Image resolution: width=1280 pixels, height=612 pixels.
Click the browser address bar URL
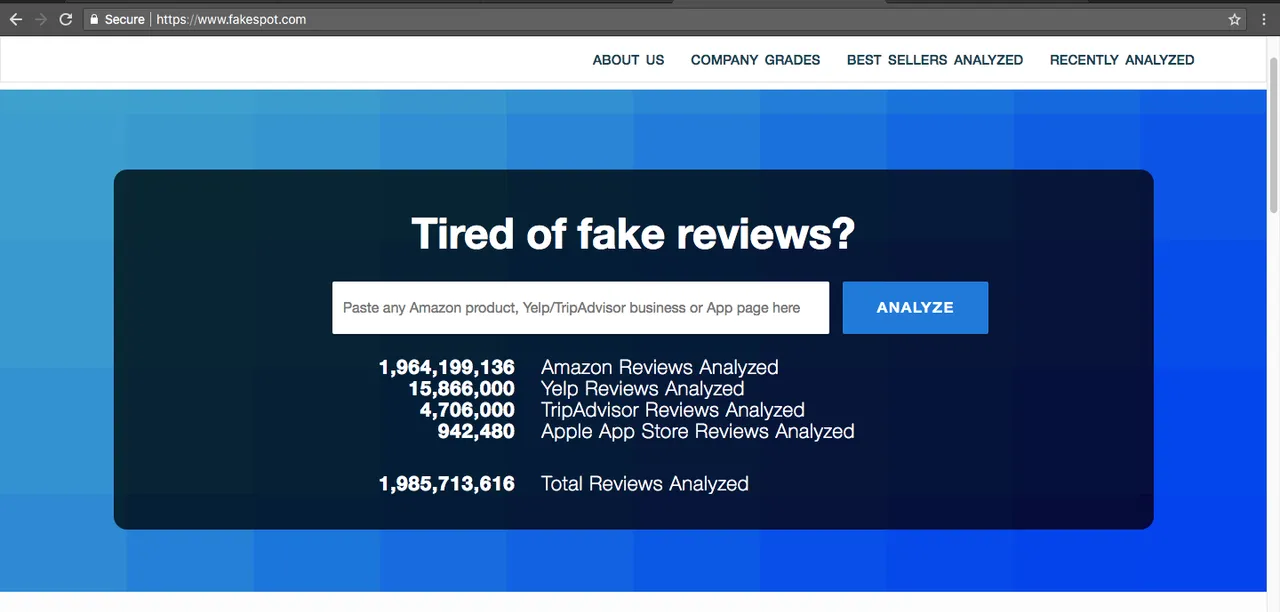[x=231, y=19]
